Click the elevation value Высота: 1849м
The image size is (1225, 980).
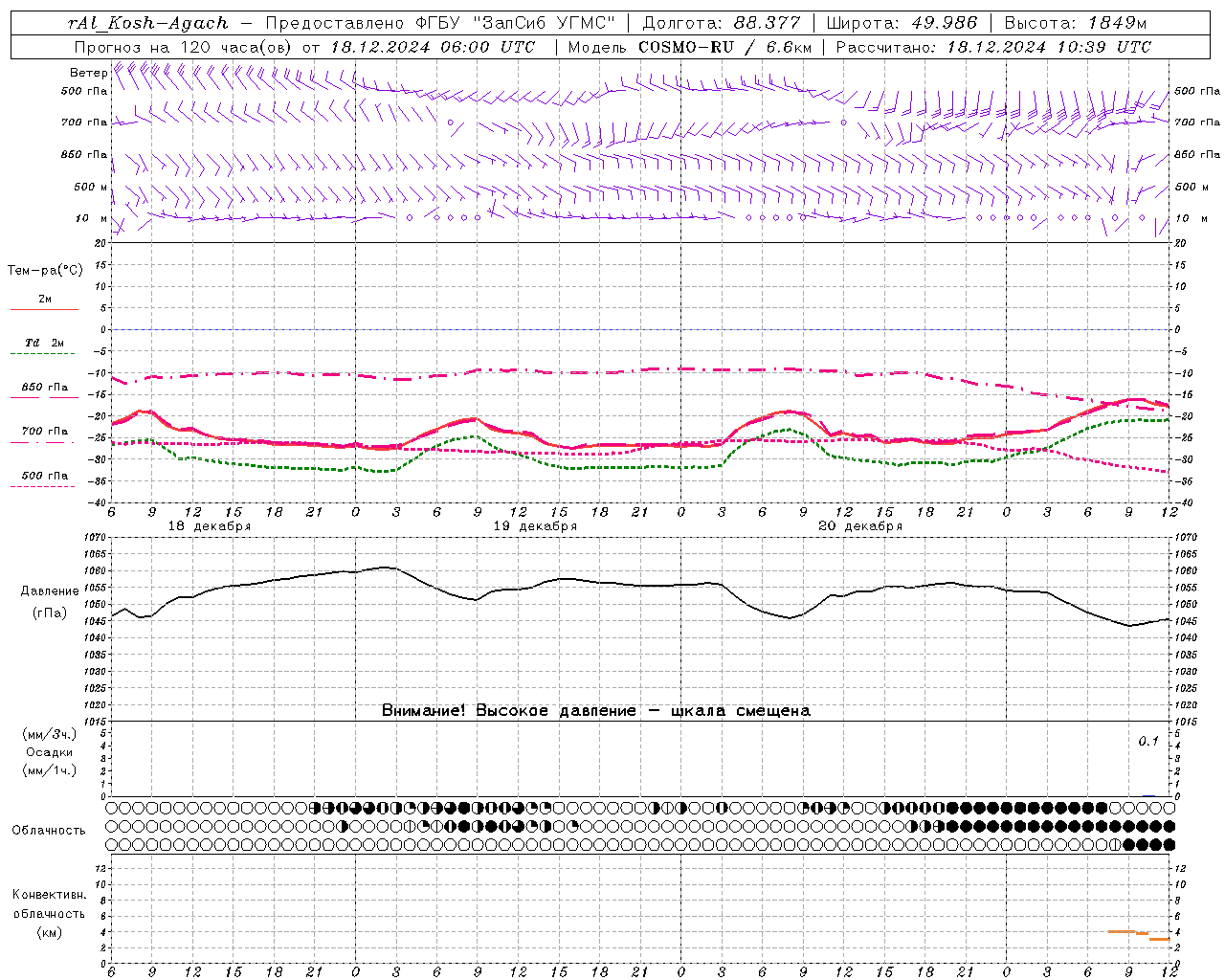(x=1076, y=23)
